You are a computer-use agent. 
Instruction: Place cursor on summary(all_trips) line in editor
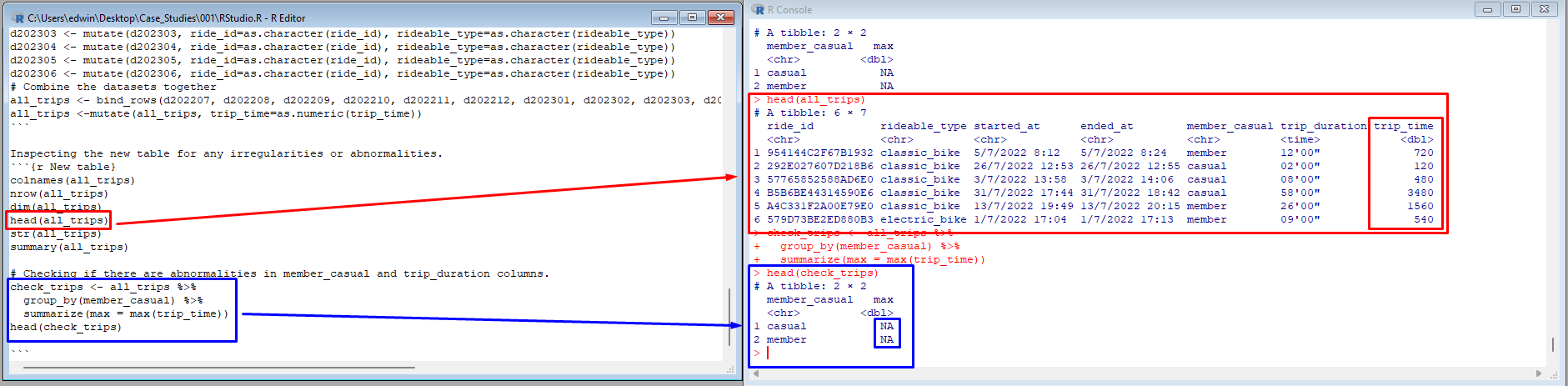coord(68,247)
